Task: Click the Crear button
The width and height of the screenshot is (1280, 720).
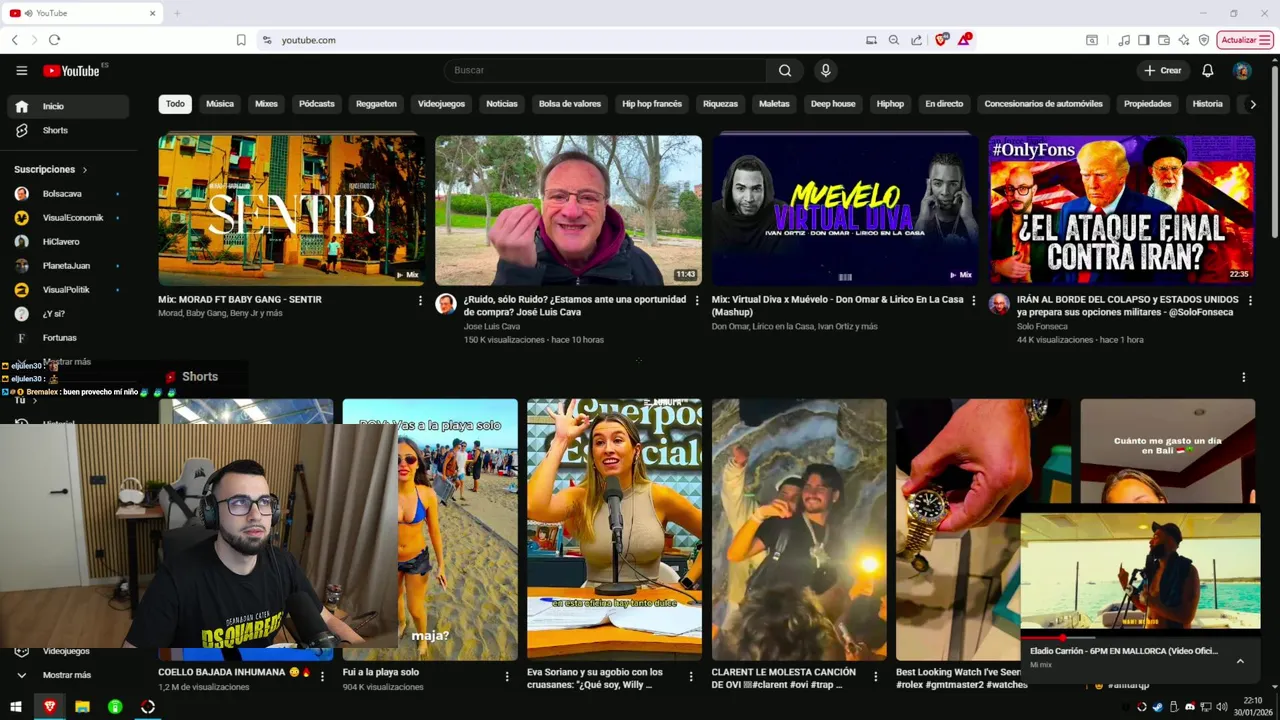Action: click(1163, 70)
